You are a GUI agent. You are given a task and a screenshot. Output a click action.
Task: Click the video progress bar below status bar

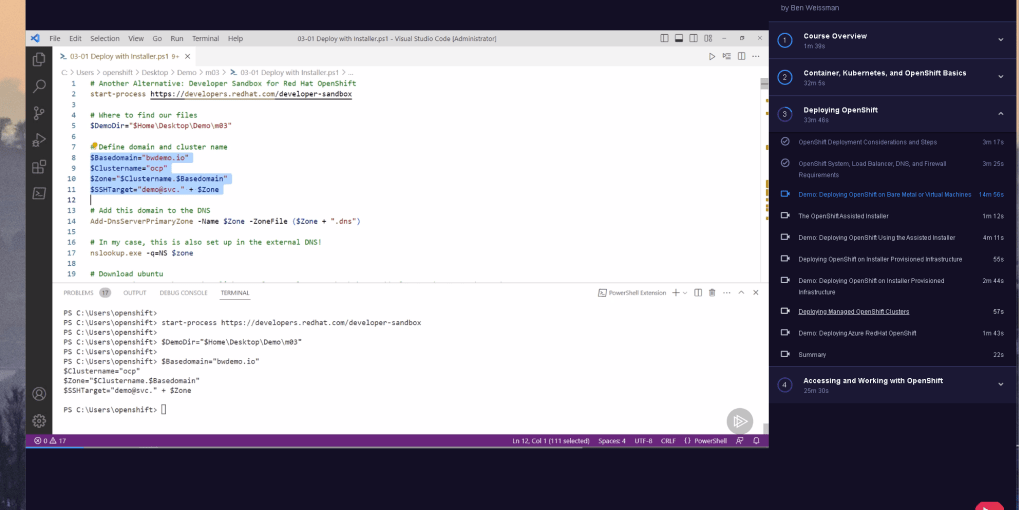click(x=397, y=447)
